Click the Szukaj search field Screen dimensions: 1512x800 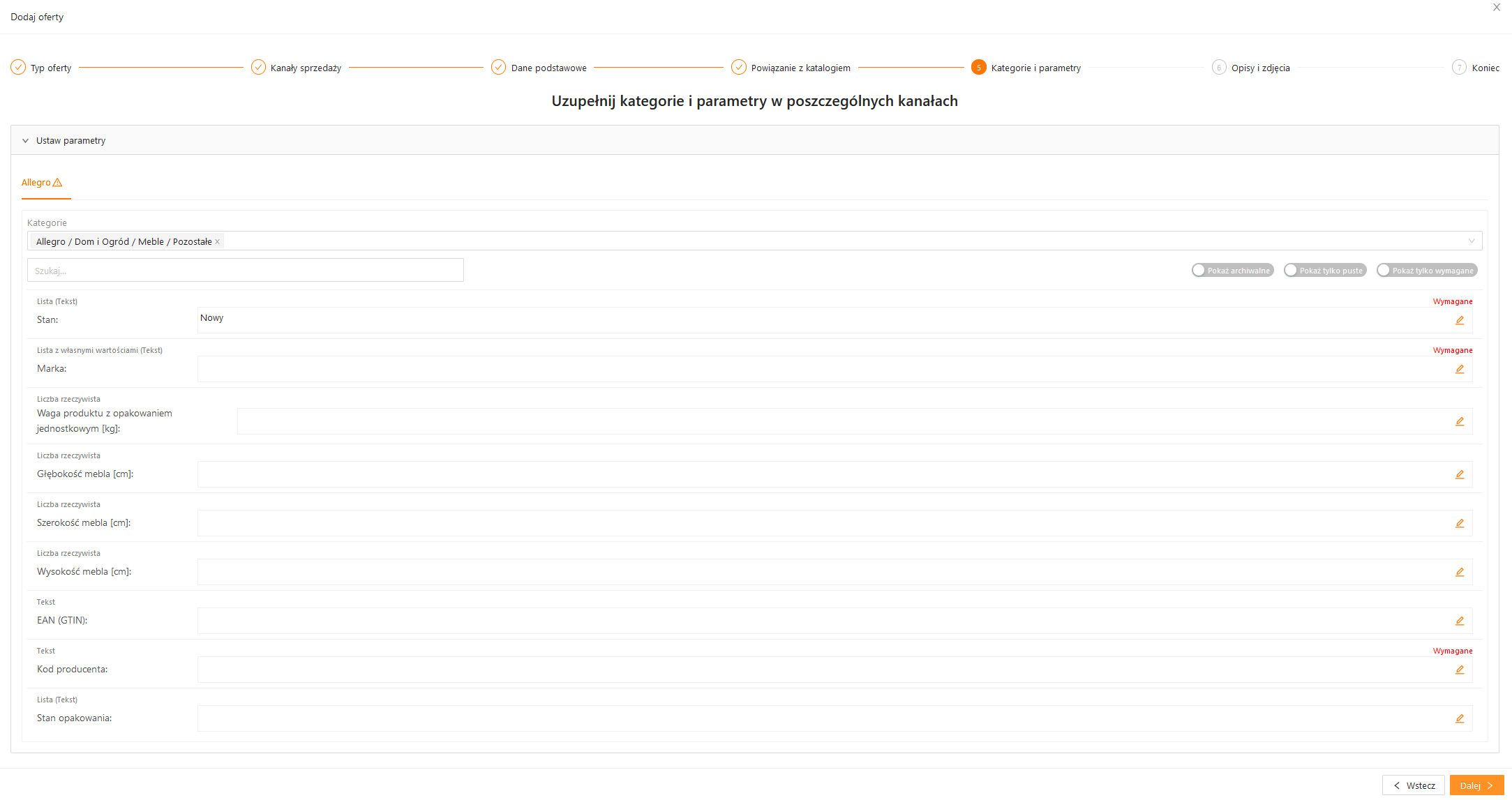[245, 271]
